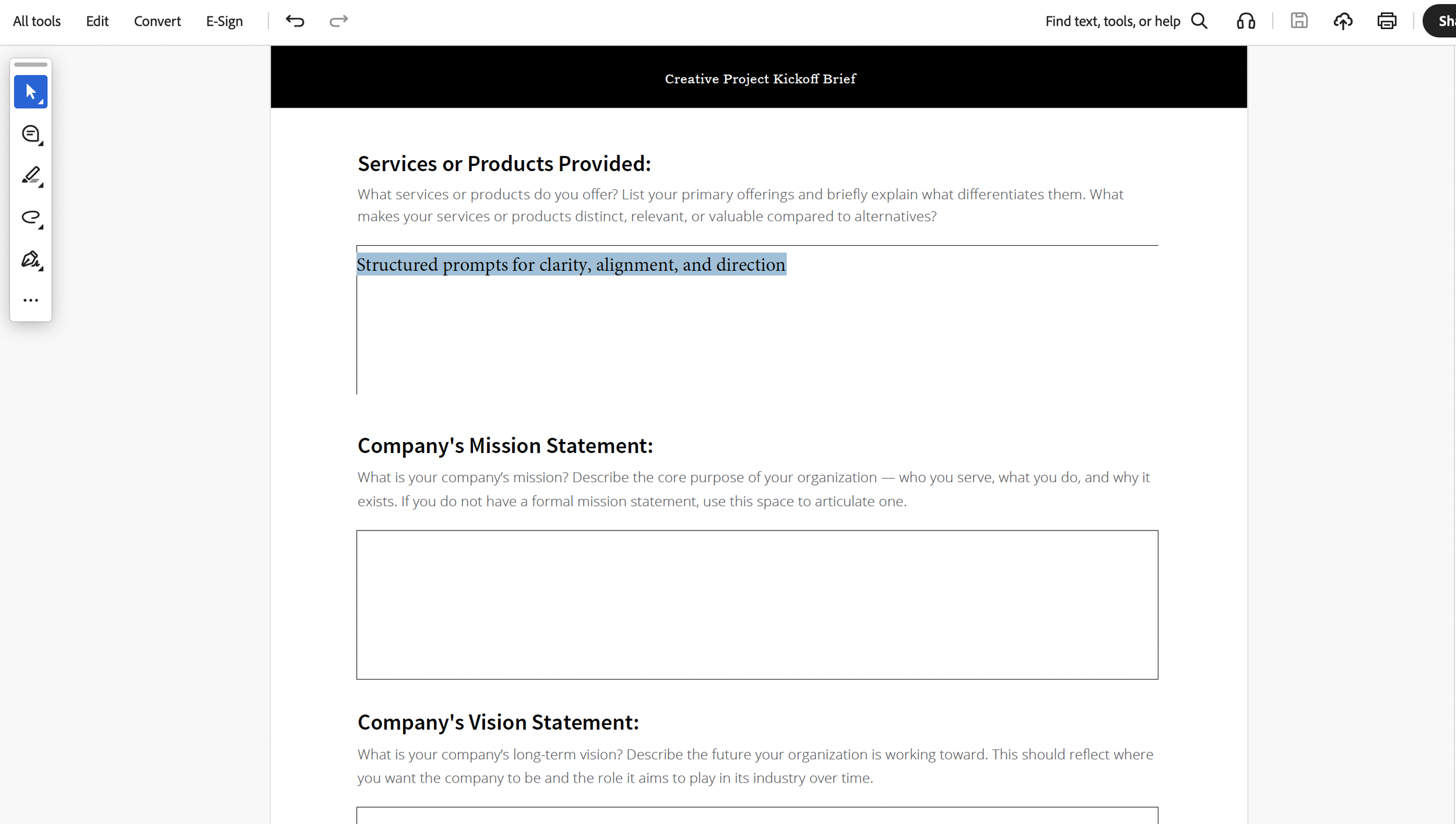This screenshot has height=824, width=1456.
Task: Click the redo arrow
Action: [338, 22]
